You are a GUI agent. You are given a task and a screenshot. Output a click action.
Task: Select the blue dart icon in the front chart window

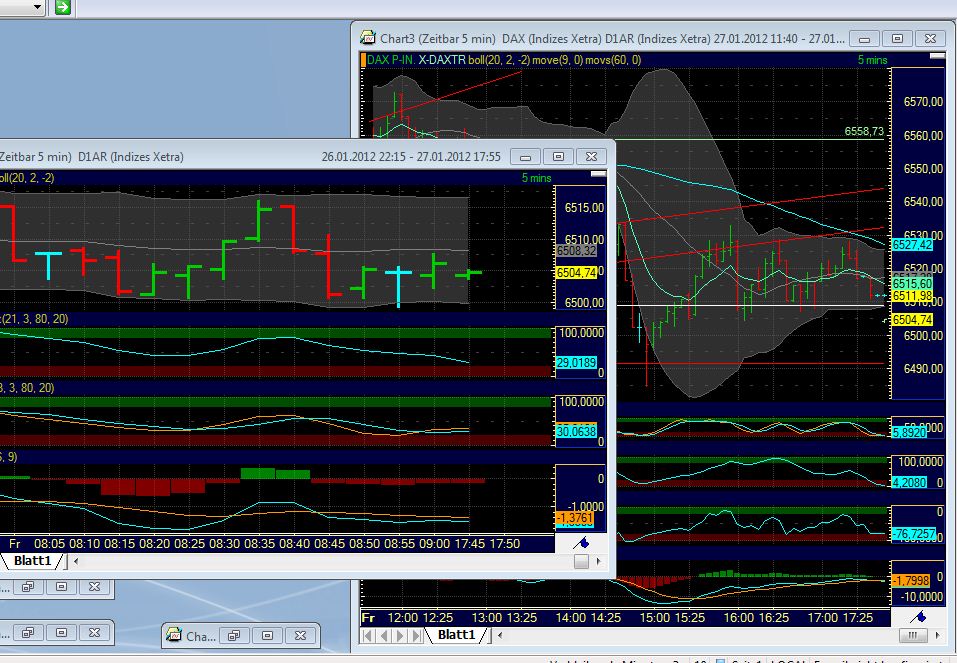583,541
